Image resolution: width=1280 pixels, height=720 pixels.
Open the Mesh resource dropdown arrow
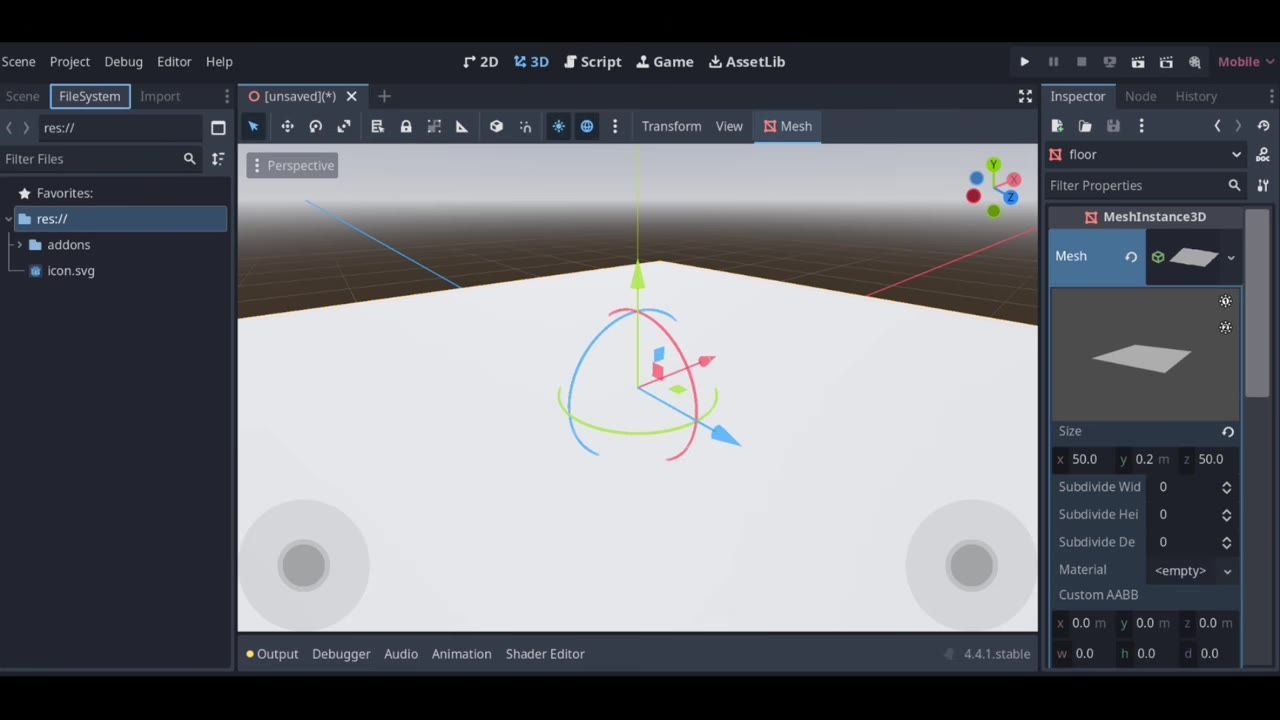tap(1231, 257)
